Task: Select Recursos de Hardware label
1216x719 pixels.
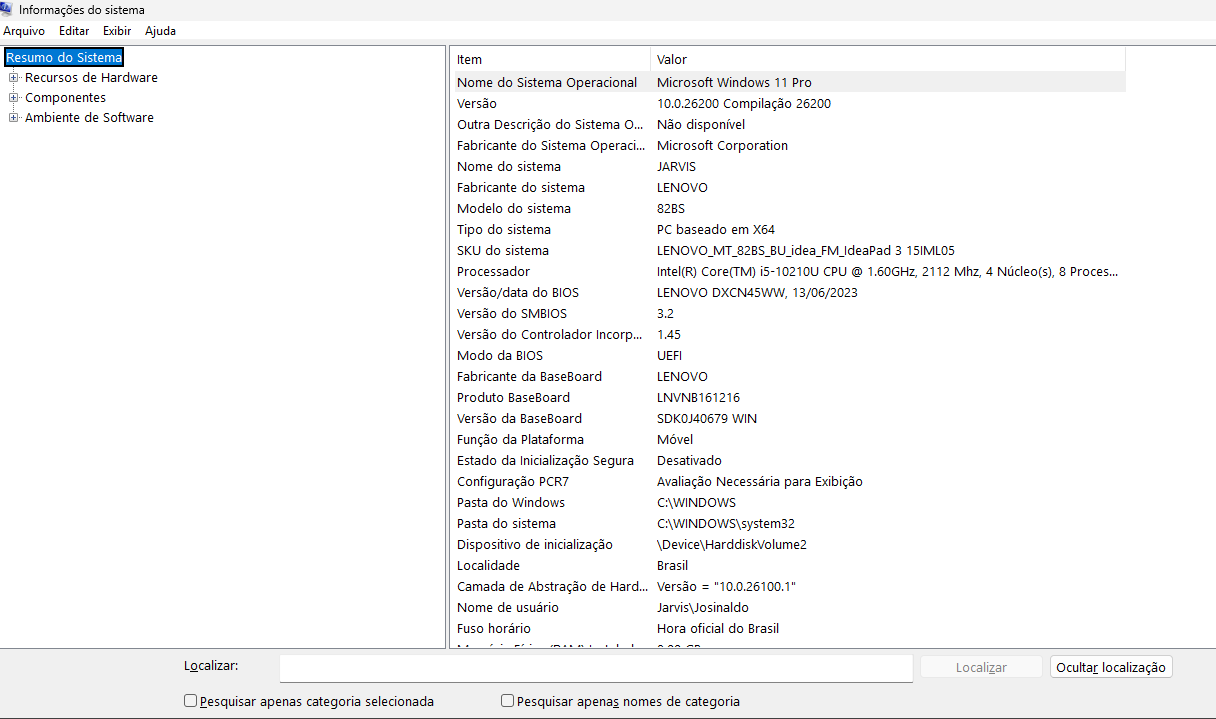Action: [x=91, y=78]
